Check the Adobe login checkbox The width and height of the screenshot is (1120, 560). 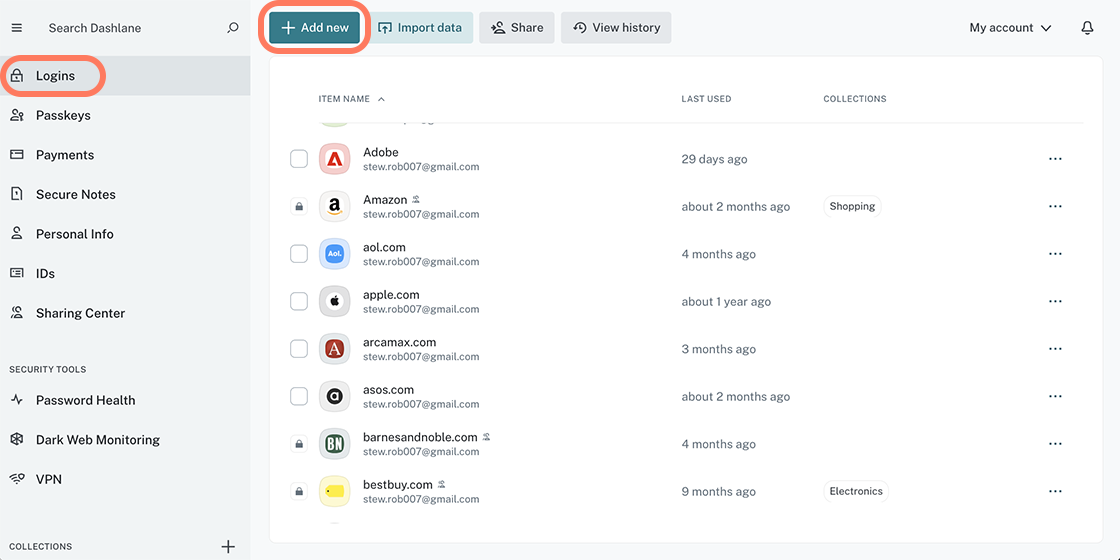[x=299, y=159]
